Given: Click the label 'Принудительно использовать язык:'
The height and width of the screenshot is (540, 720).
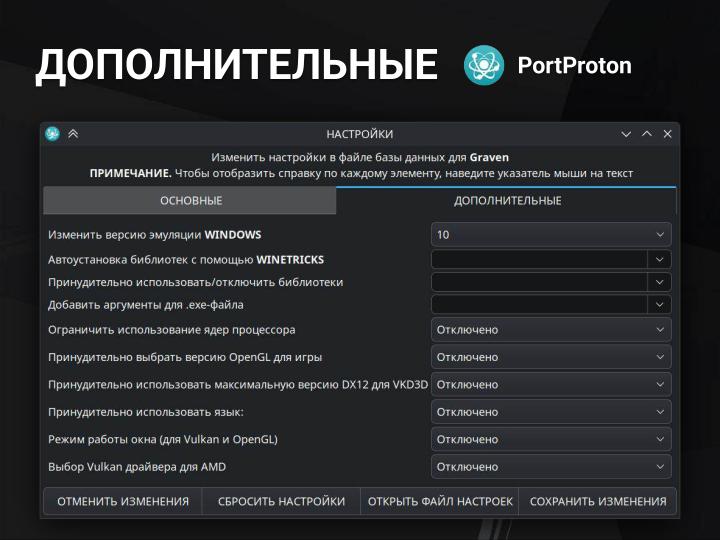Looking at the screenshot, I should pos(146,412).
